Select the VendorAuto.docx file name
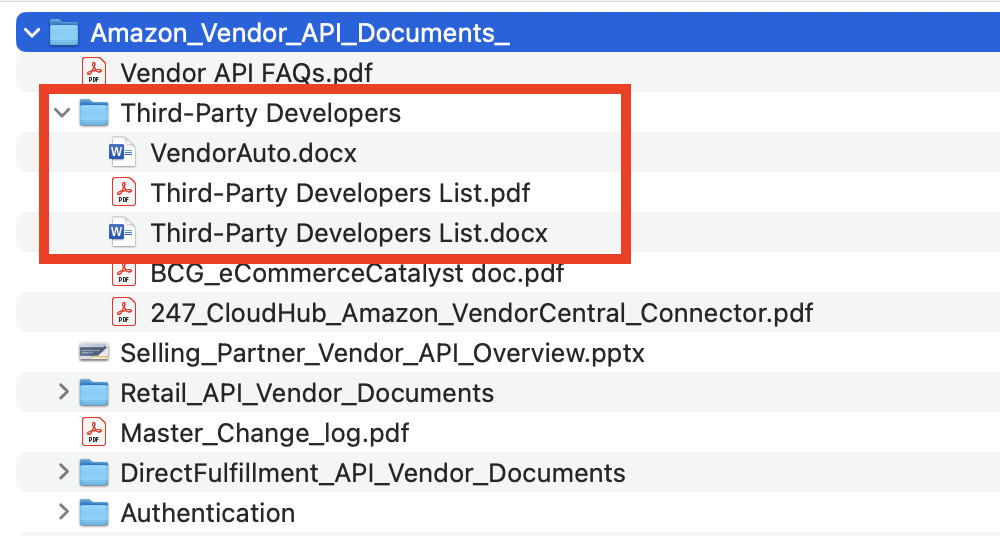Screen dimensions: 1000x536 253,153
